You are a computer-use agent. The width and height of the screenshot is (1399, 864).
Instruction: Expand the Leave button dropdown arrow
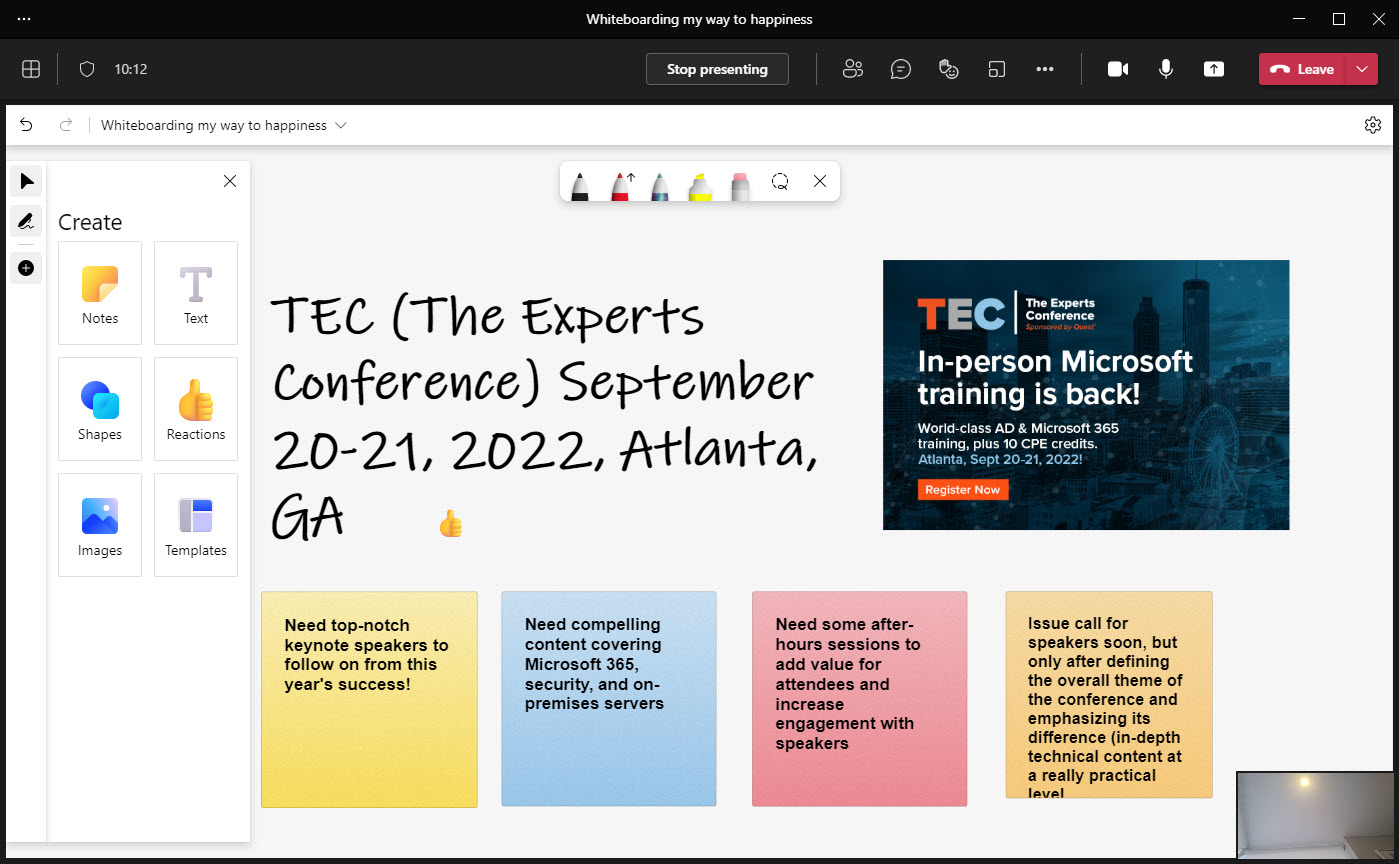point(1362,69)
